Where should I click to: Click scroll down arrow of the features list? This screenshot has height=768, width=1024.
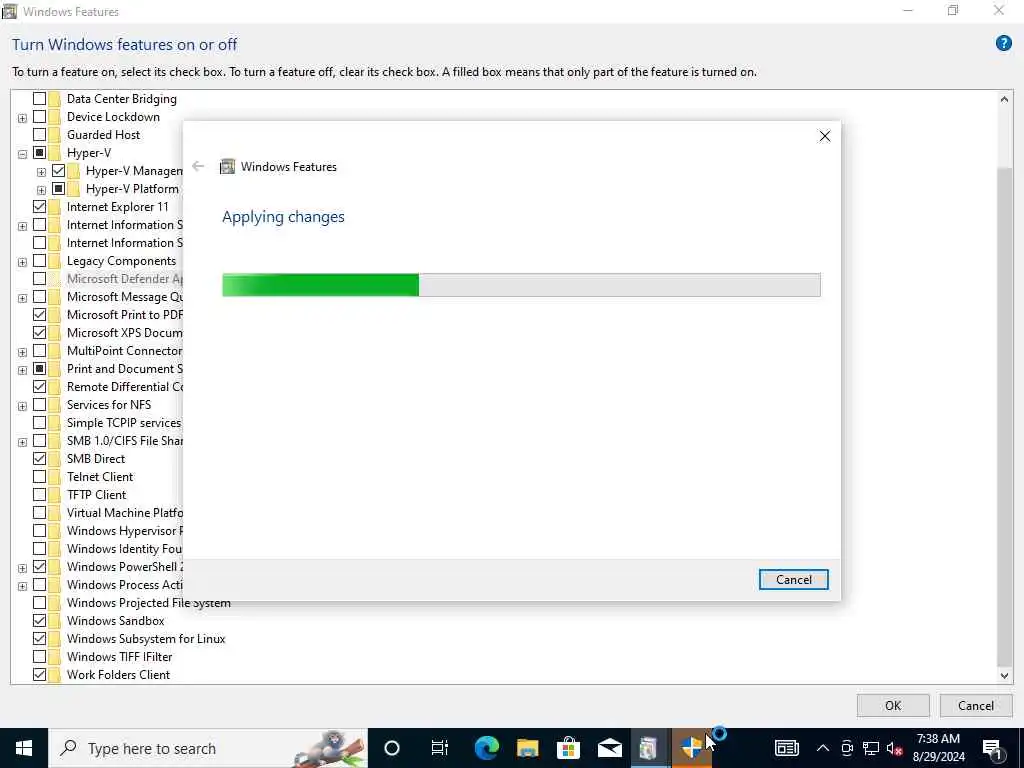coord(1004,676)
